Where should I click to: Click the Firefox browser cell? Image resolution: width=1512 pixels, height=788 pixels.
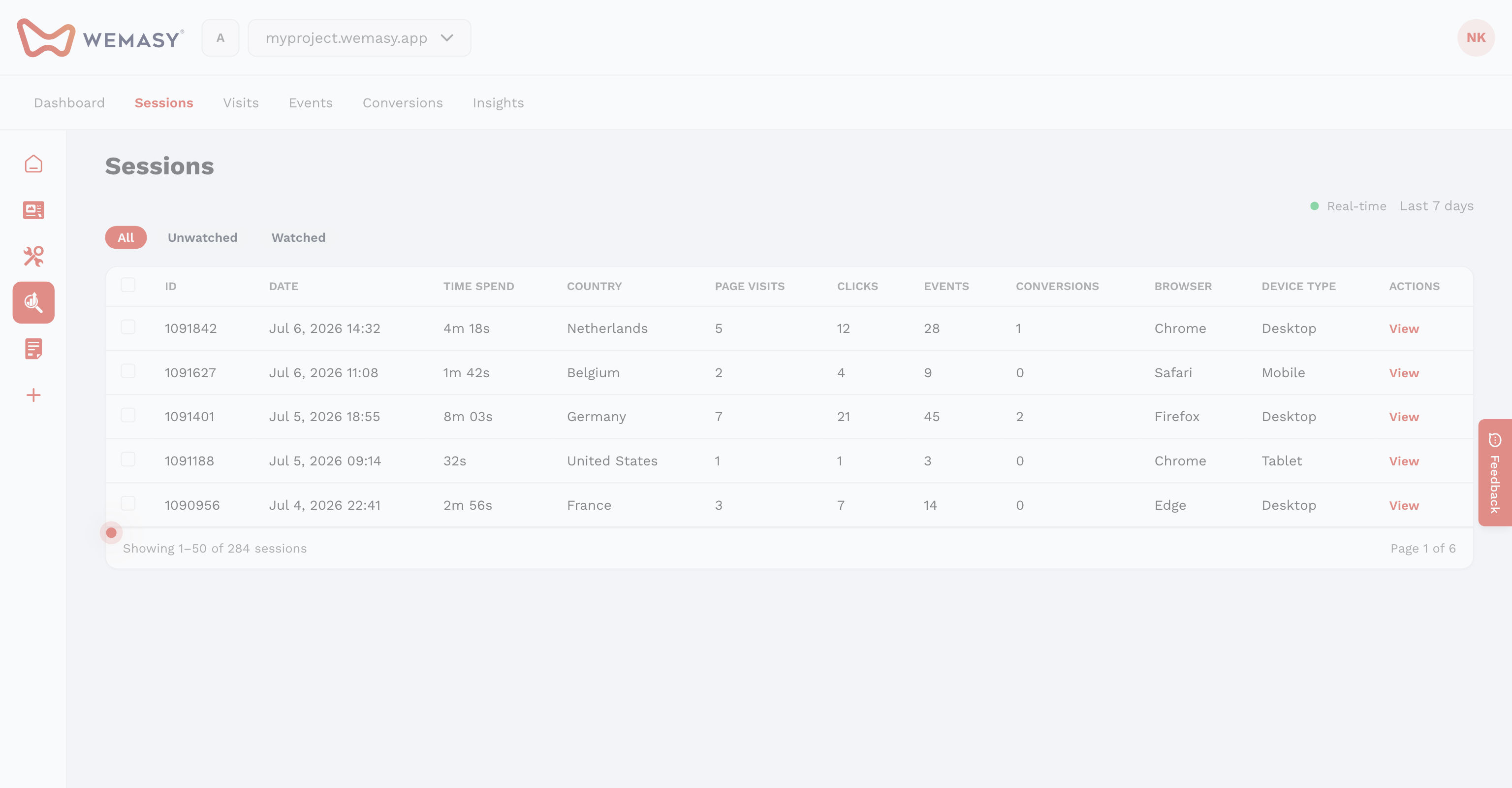click(1176, 416)
